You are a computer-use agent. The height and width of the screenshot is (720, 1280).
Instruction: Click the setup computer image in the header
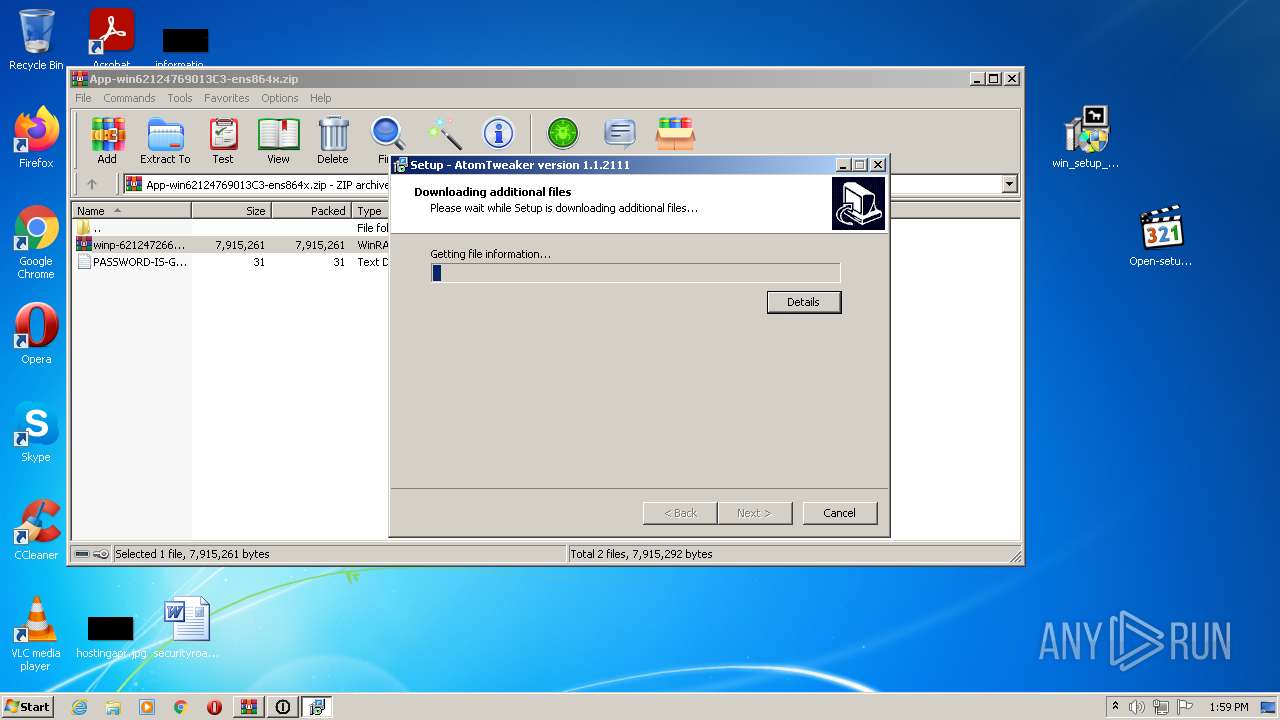pos(858,204)
